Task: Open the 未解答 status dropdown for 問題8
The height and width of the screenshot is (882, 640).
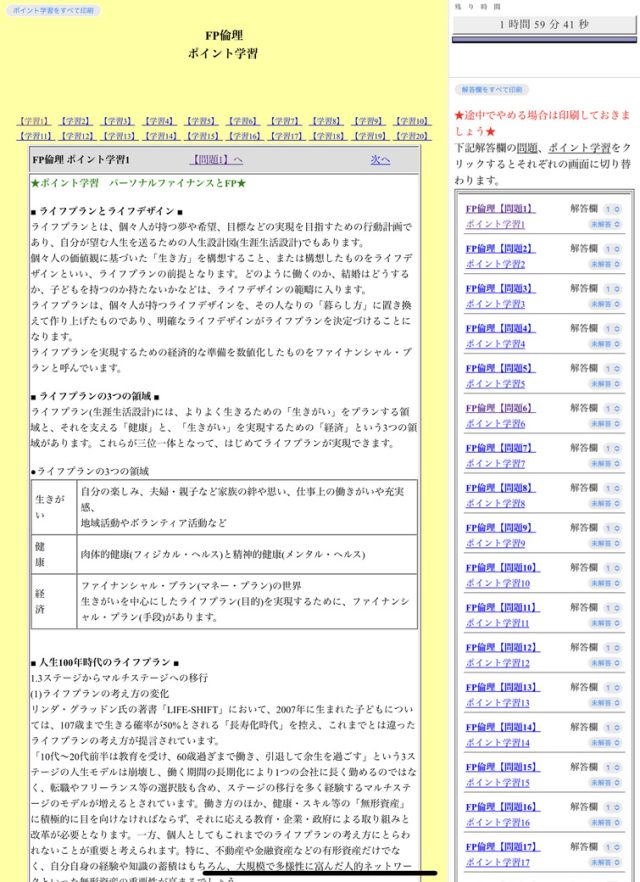Action: (x=606, y=503)
